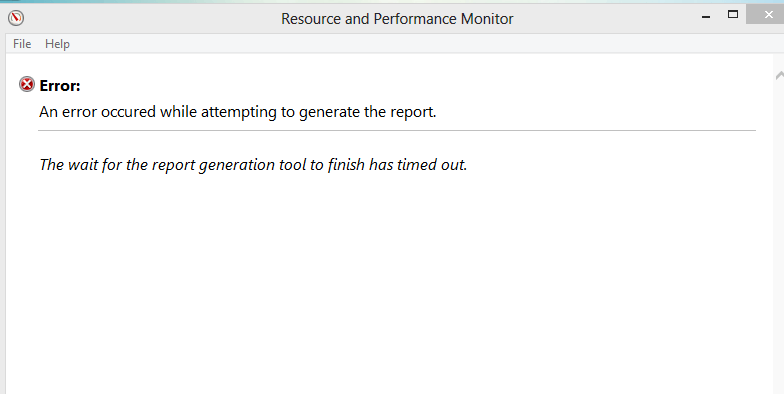Click the scroll up arrow on scrollbar
784x394 pixels.
click(x=780, y=76)
